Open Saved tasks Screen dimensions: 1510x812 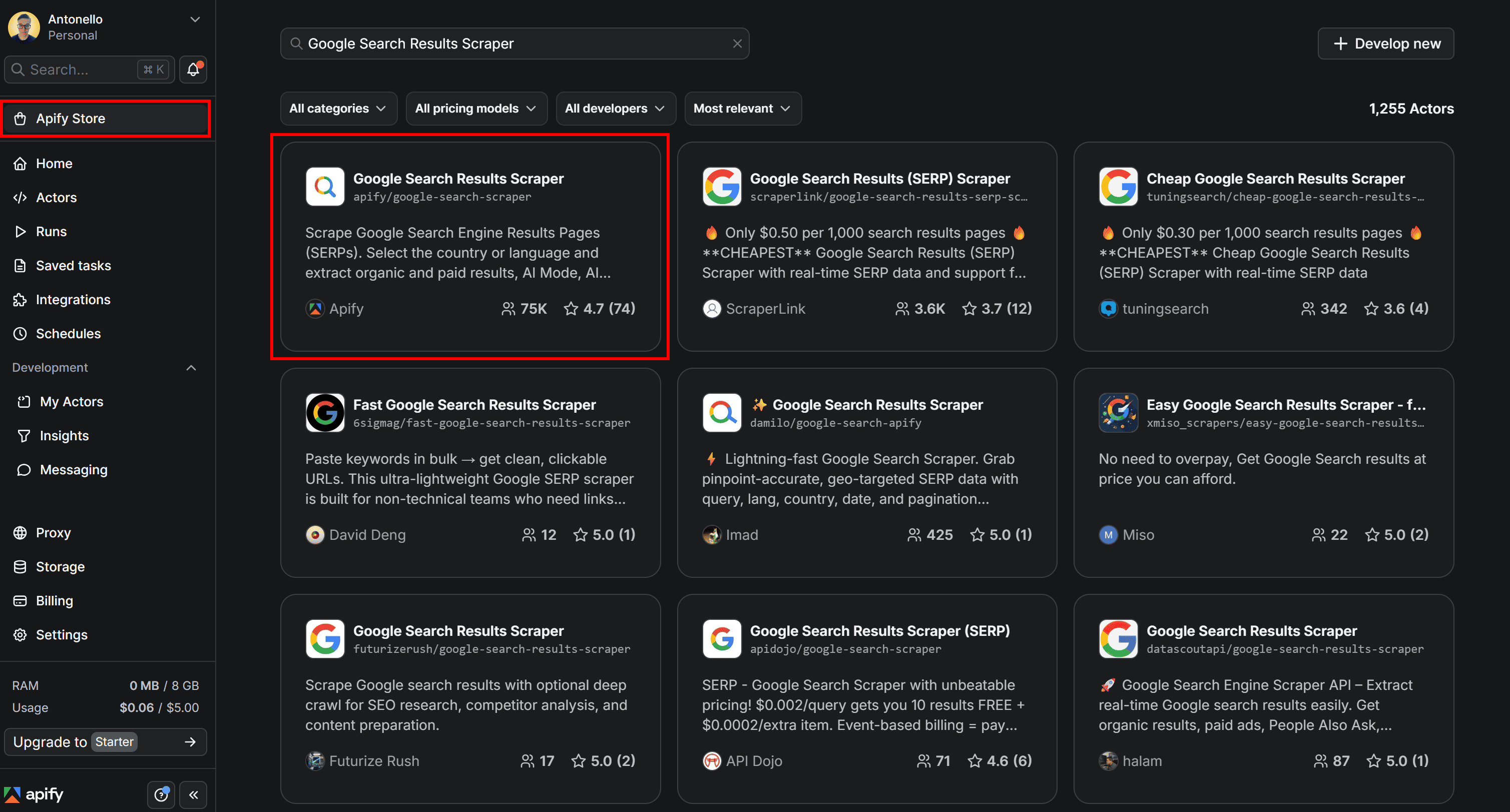(x=73, y=265)
